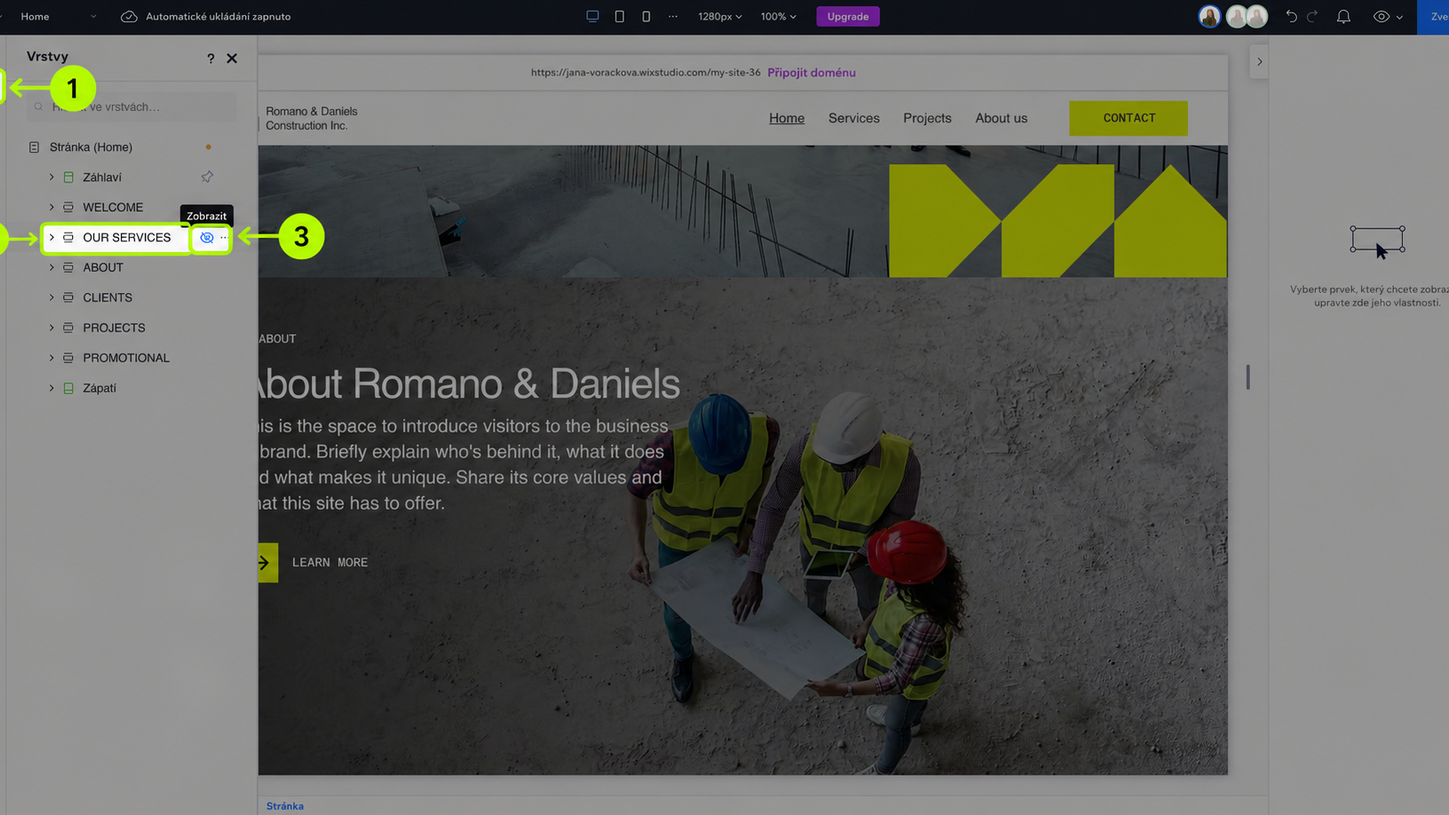Click the LEARN MORE button
1449x815 pixels.
(x=330, y=563)
